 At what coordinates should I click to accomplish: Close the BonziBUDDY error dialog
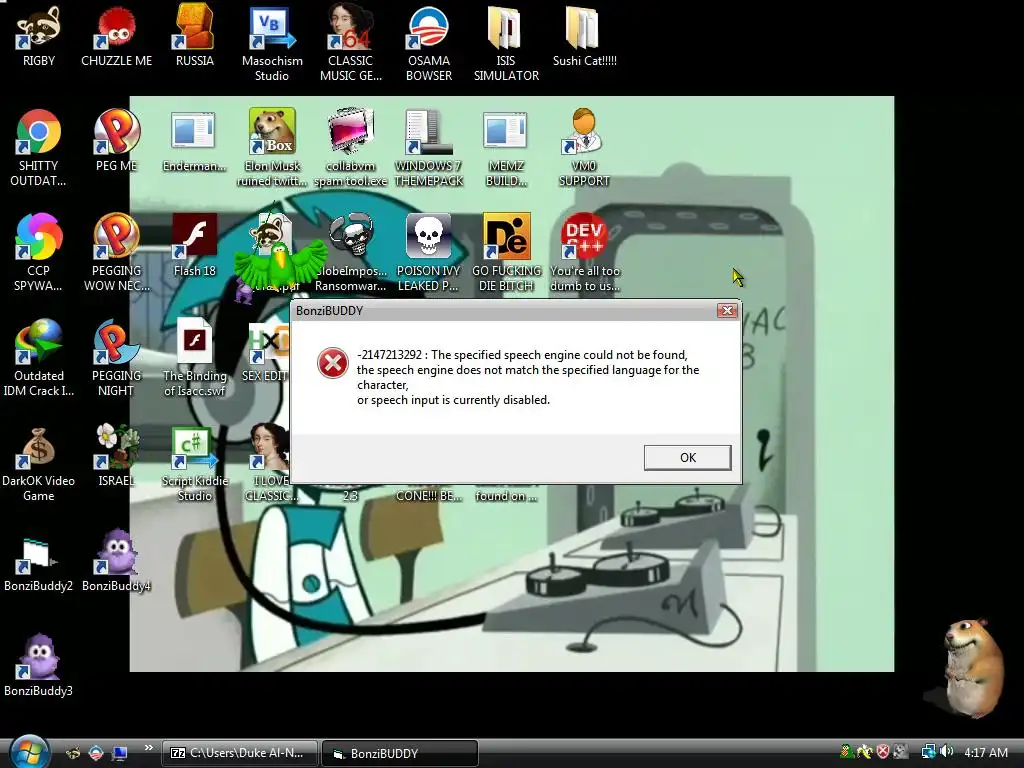click(x=727, y=311)
